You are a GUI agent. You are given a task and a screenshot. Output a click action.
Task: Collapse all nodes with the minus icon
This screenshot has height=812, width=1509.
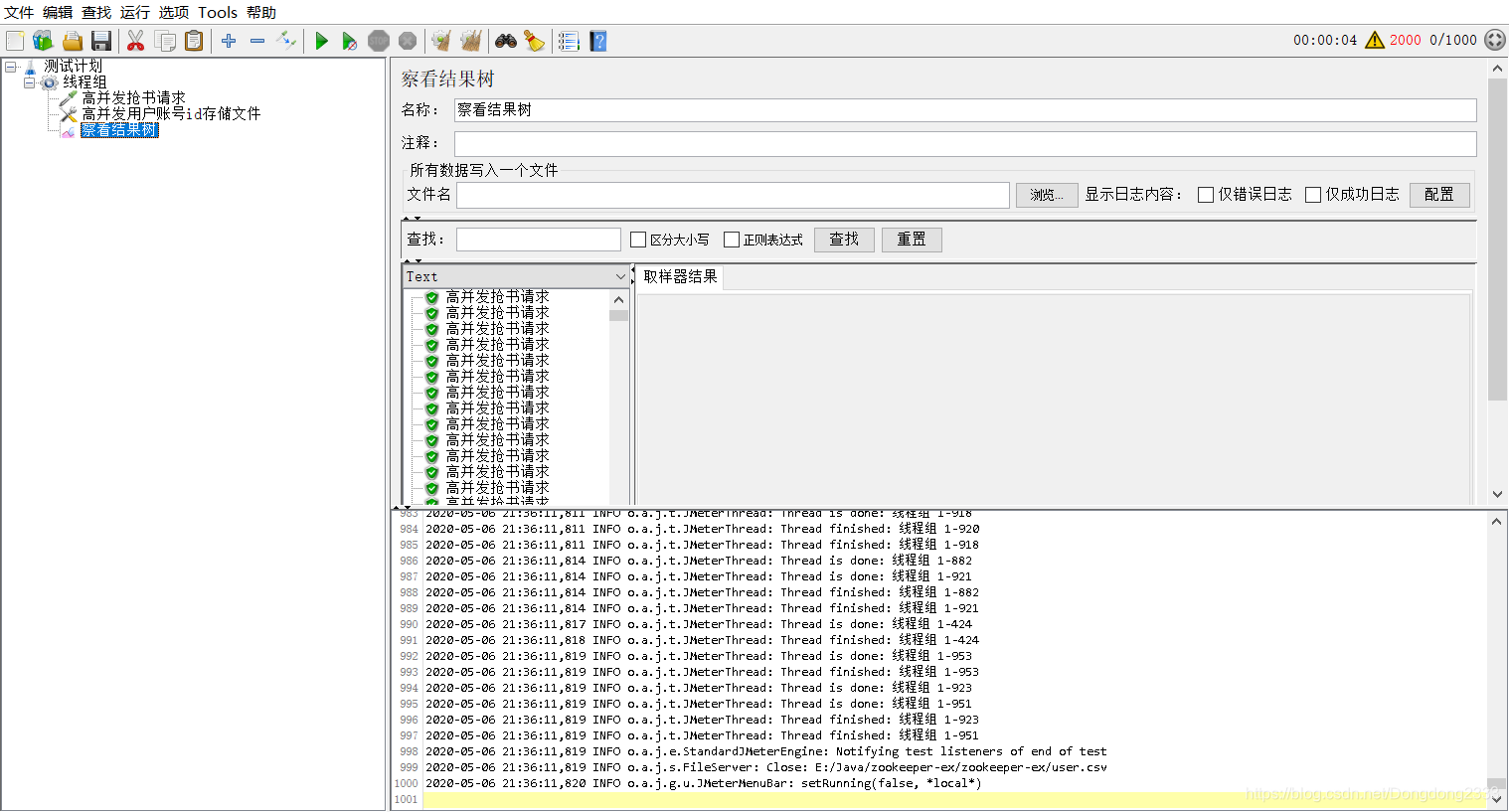(x=257, y=41)
